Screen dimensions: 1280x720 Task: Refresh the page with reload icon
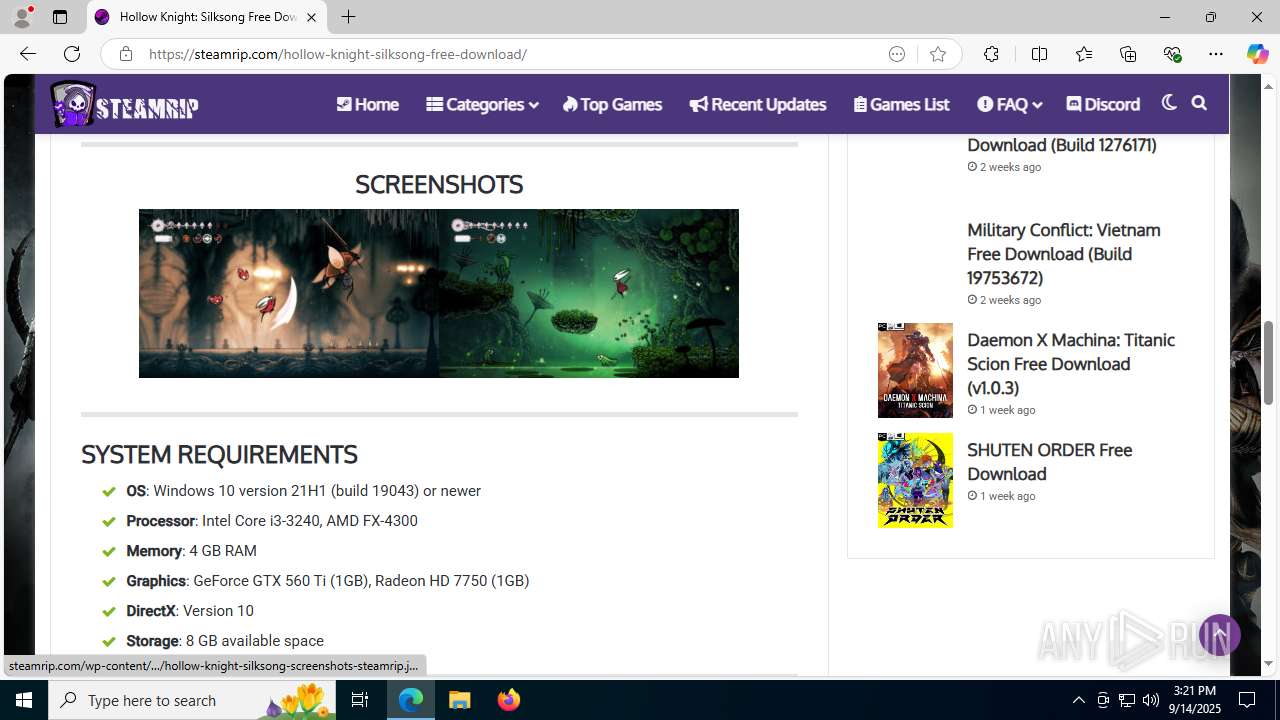(x=72, y=54)
